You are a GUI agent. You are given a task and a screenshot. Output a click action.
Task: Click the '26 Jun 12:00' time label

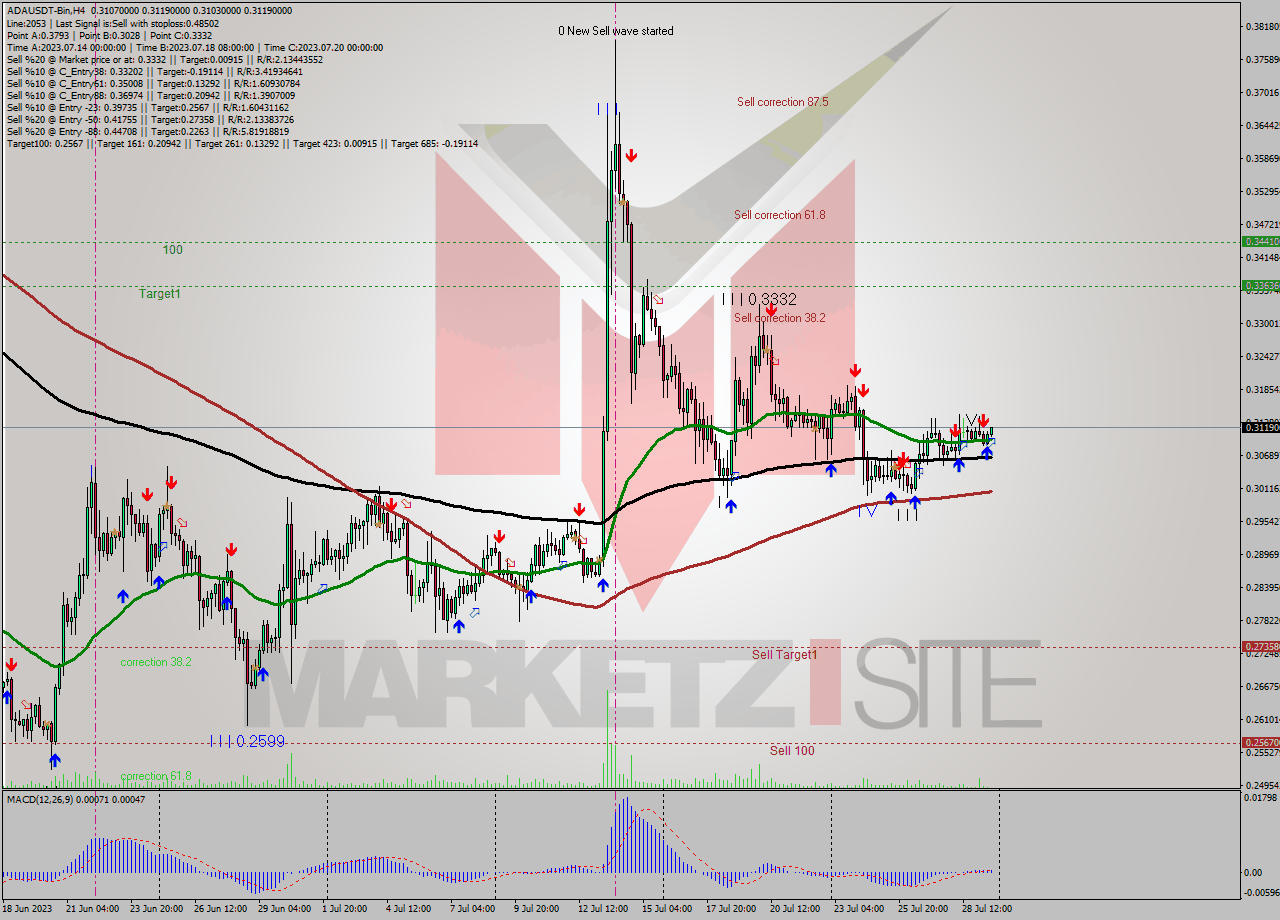221,909
